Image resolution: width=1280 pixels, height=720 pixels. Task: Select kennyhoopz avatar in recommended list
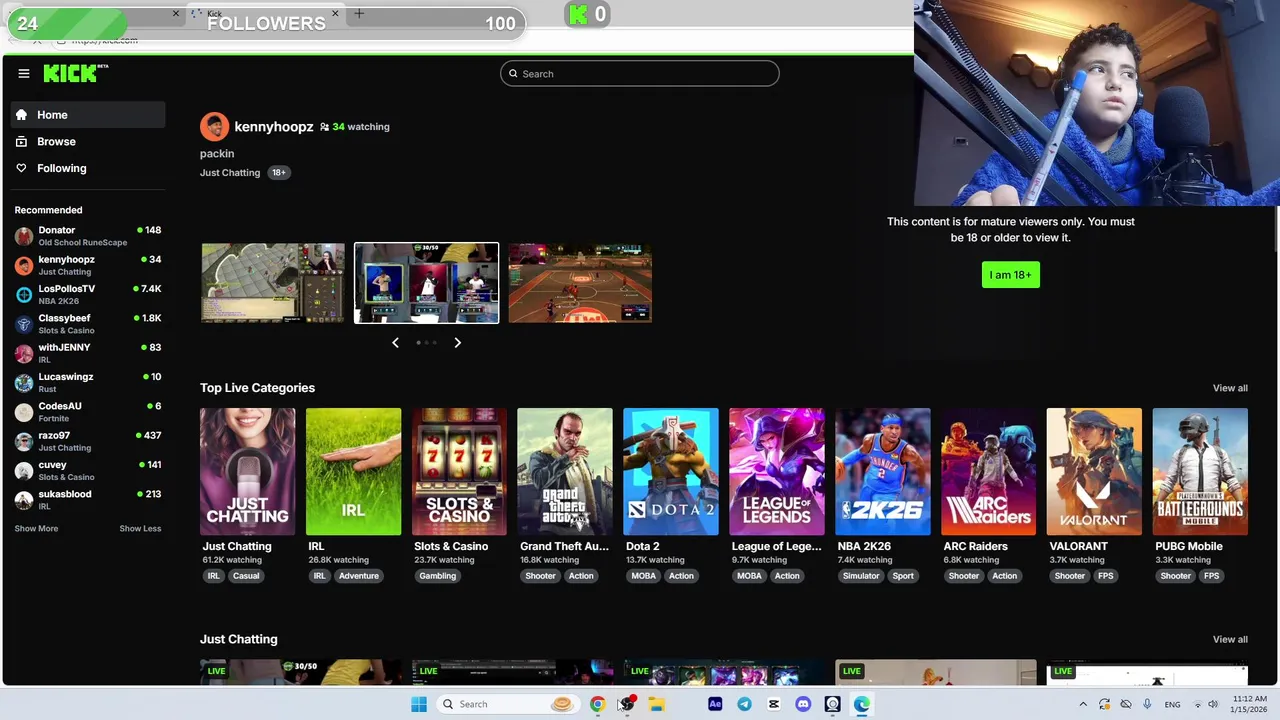tap(24, 265)
